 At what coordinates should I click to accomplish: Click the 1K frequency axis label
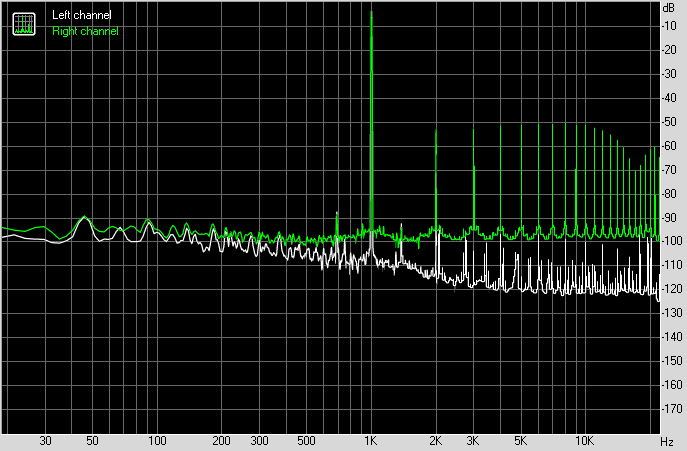[x=371, y=440]
